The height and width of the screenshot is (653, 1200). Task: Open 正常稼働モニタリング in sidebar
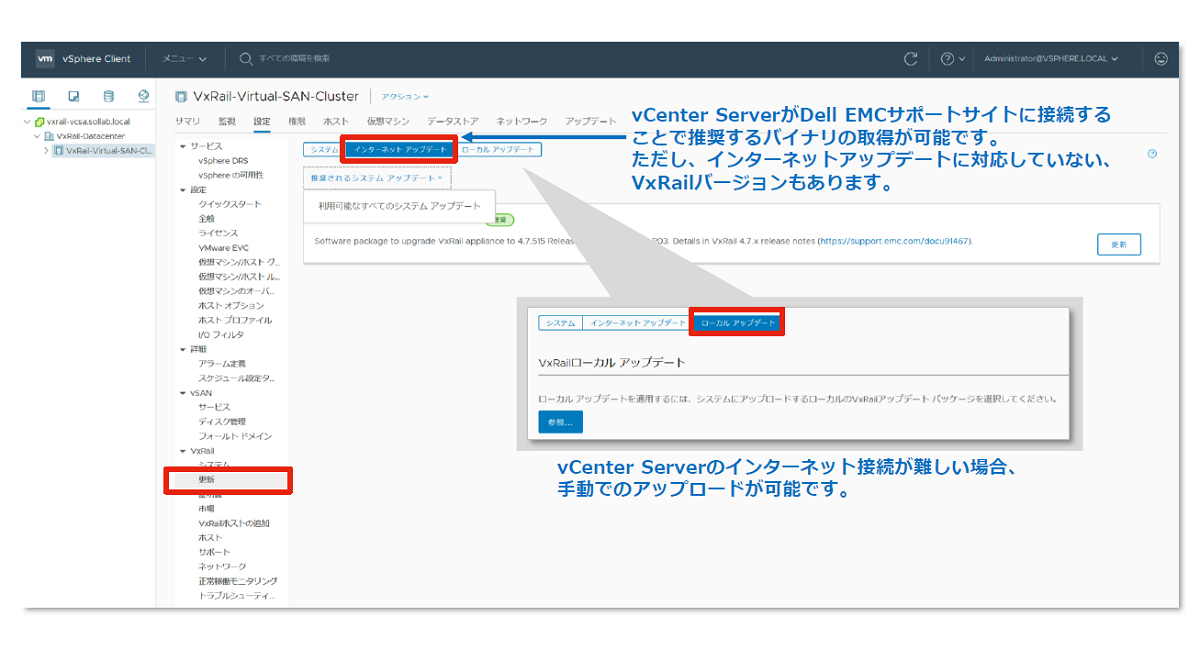[x=237, y=581]
